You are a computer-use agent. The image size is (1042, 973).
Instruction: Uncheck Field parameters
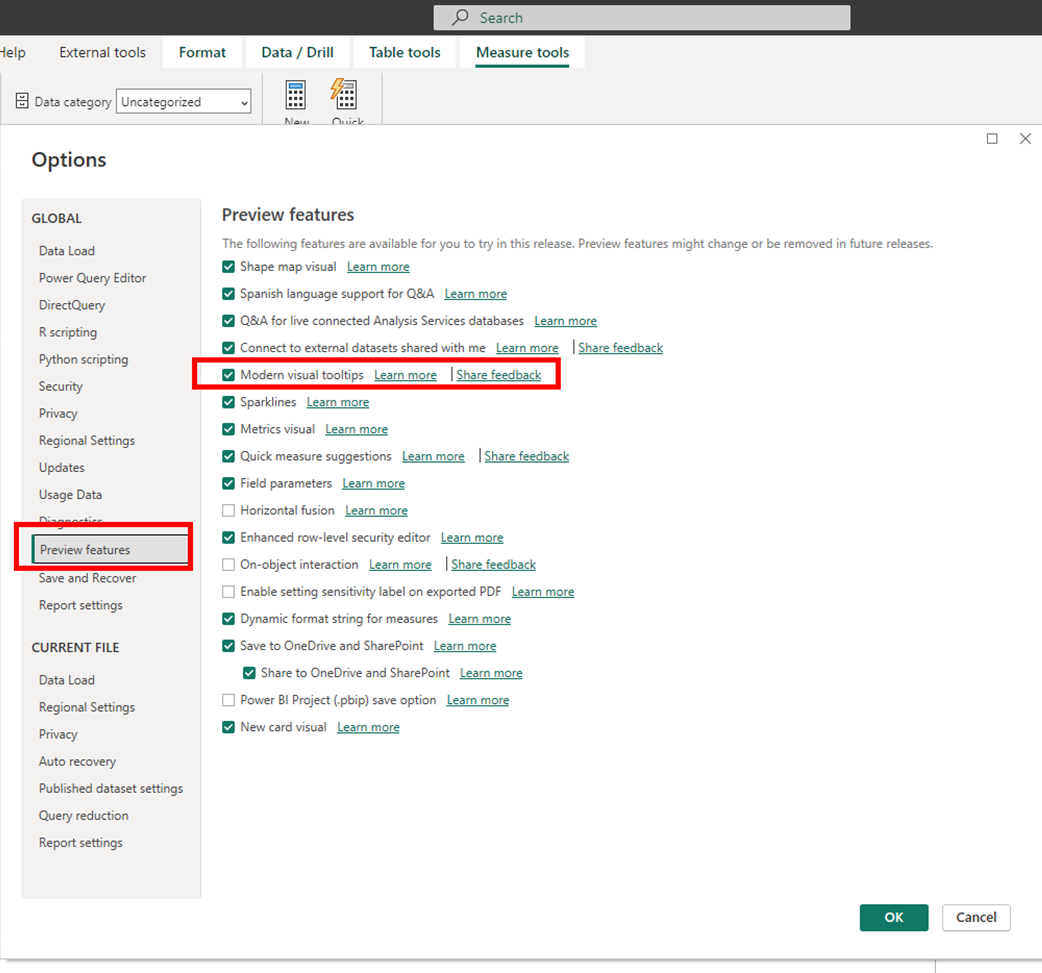click(x=229, y=483)
